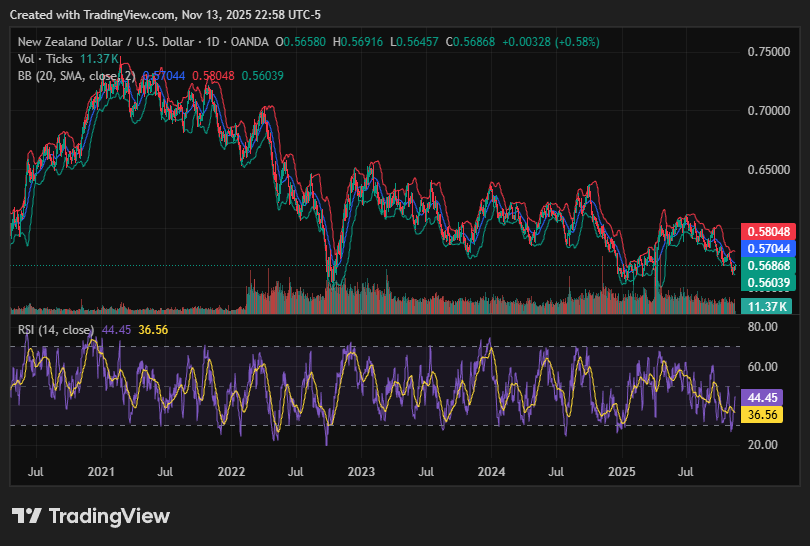
Task: Click the green 0.56868 current price tag
Action: [769, 266]
